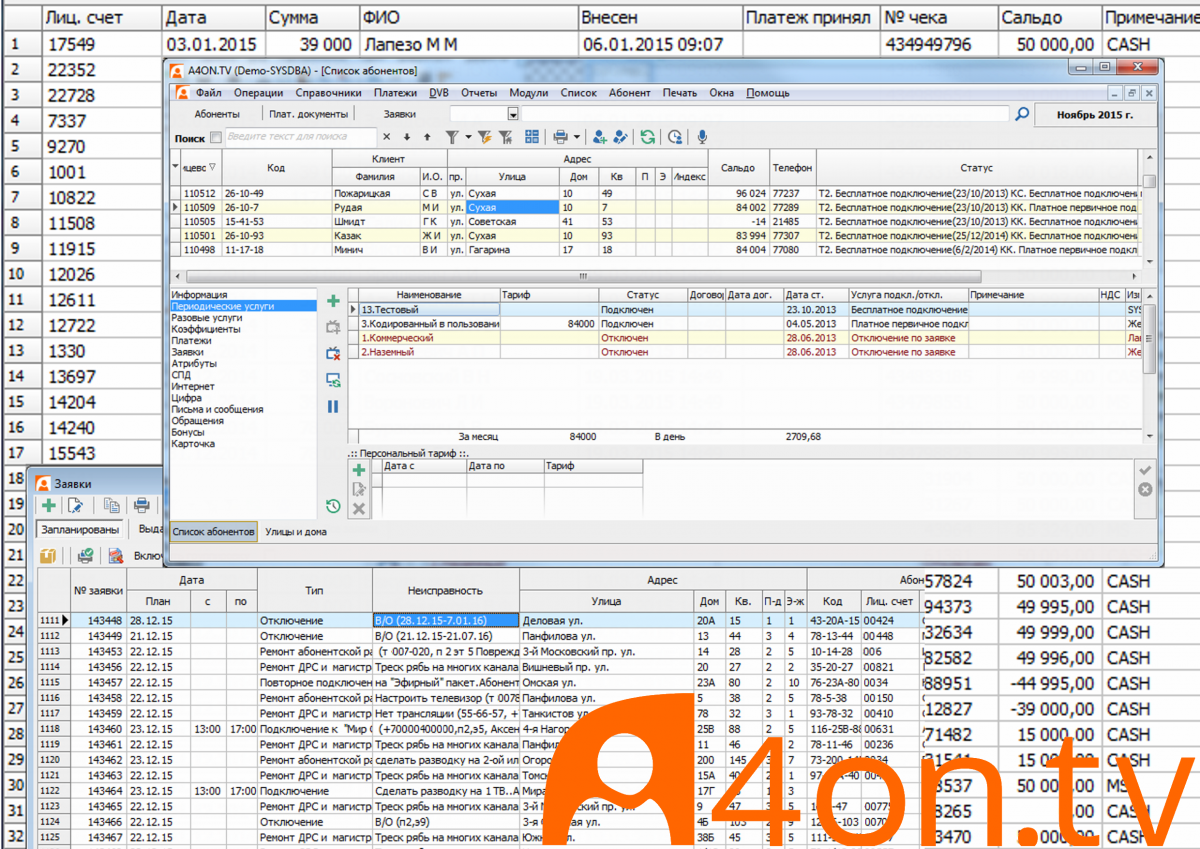Switch to the Улицы и дома tab

coord(296,532)
